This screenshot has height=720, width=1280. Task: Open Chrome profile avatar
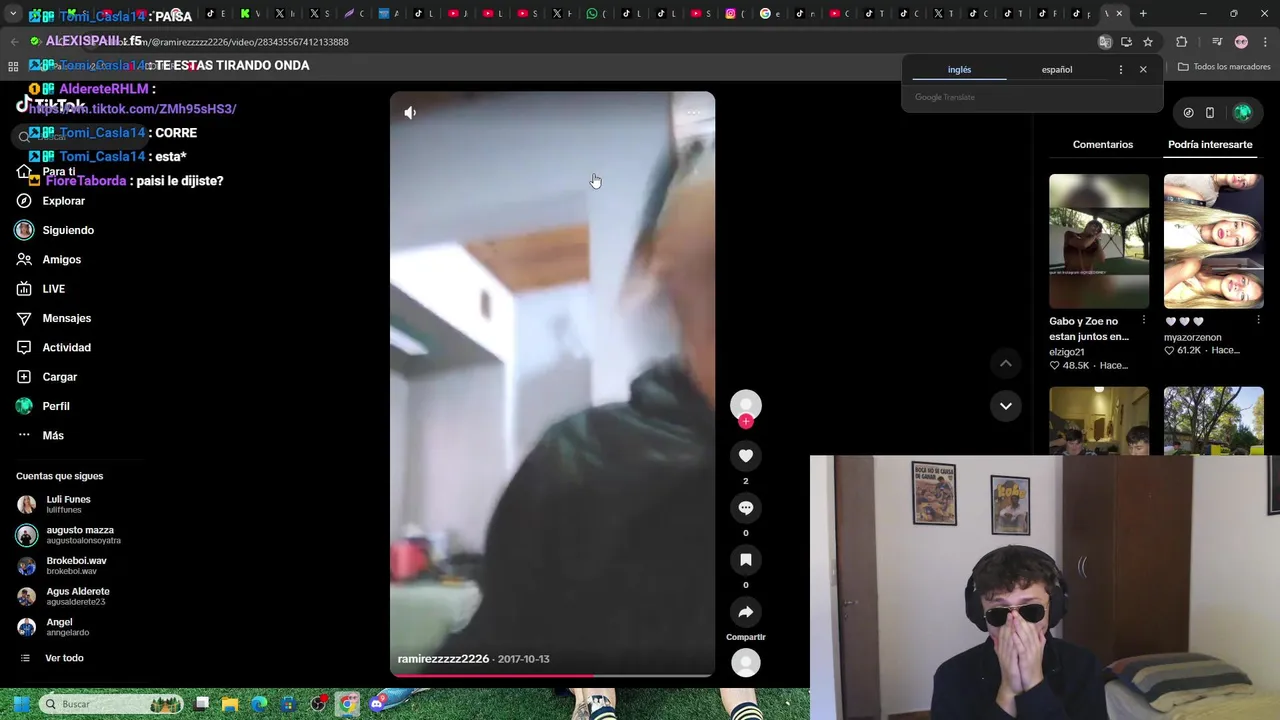1241,42
